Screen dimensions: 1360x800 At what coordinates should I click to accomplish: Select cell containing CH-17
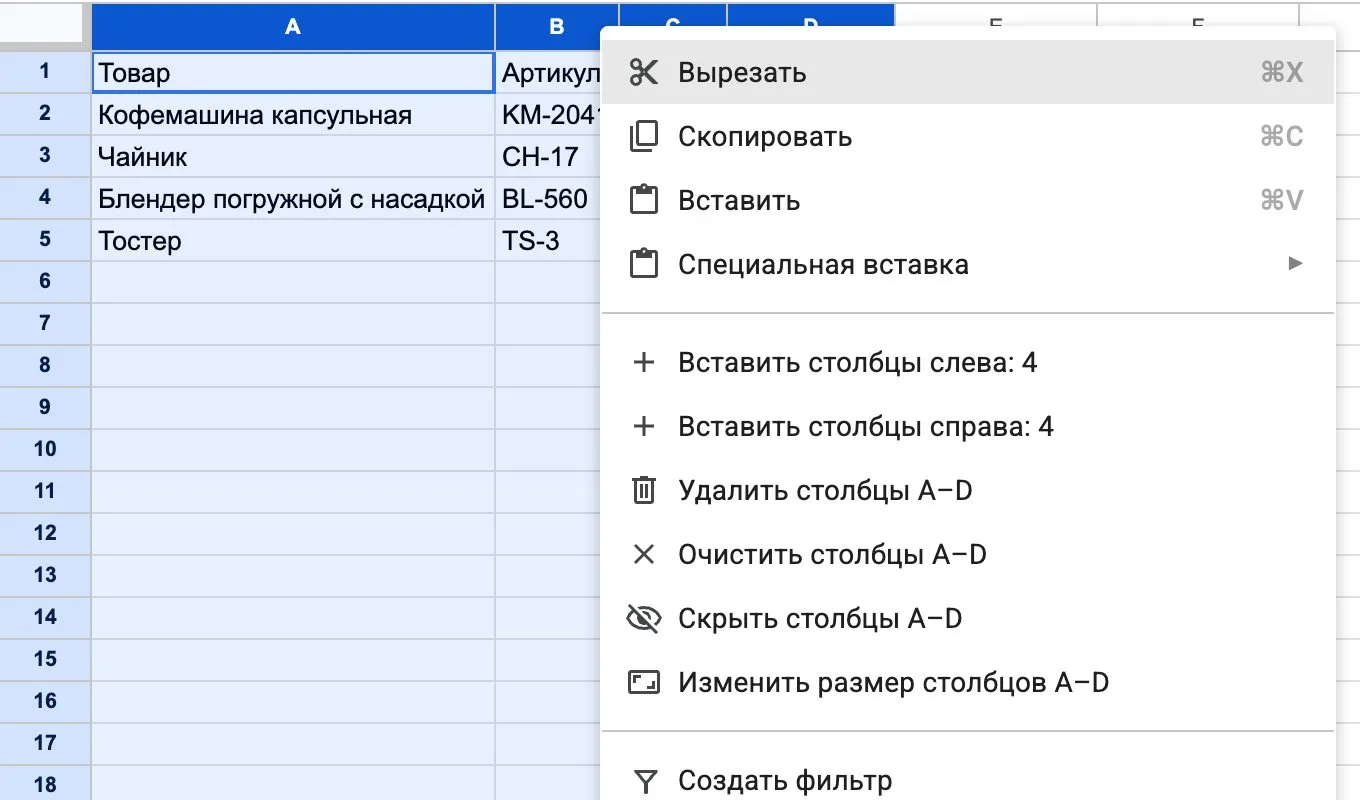coord(548,156)
